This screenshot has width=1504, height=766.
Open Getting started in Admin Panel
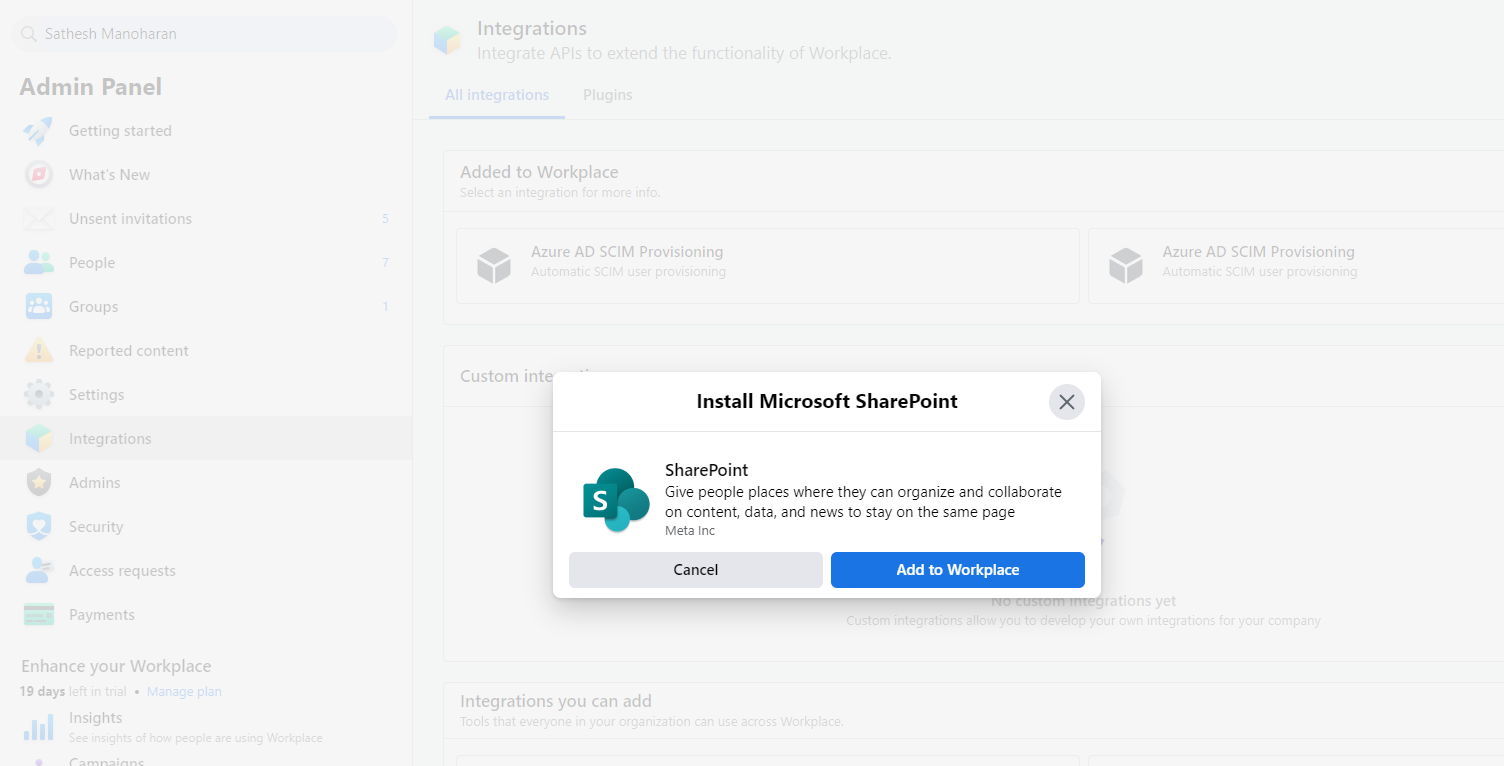pos(206,131)
